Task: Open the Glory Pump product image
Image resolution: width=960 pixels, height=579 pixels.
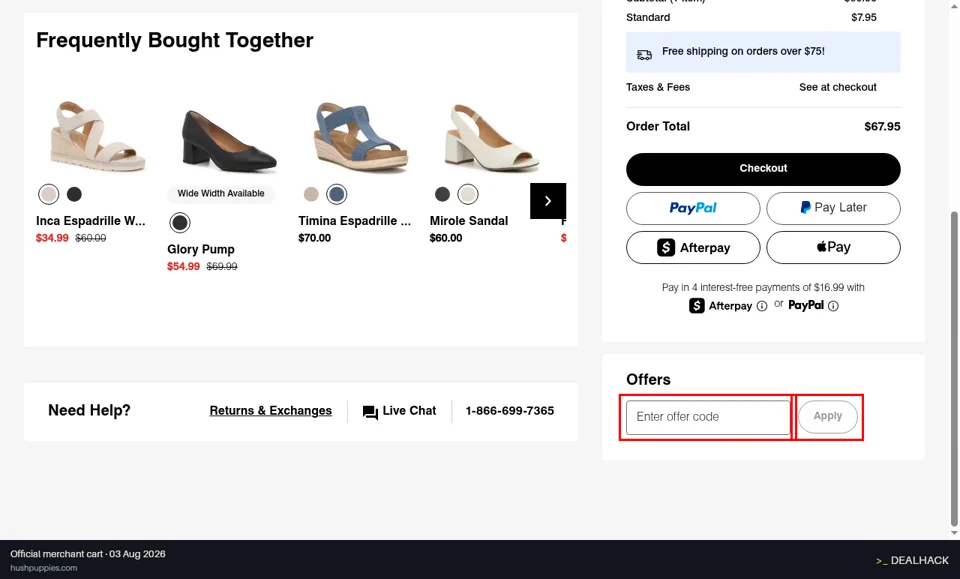Action: click(x=229, y=141)
